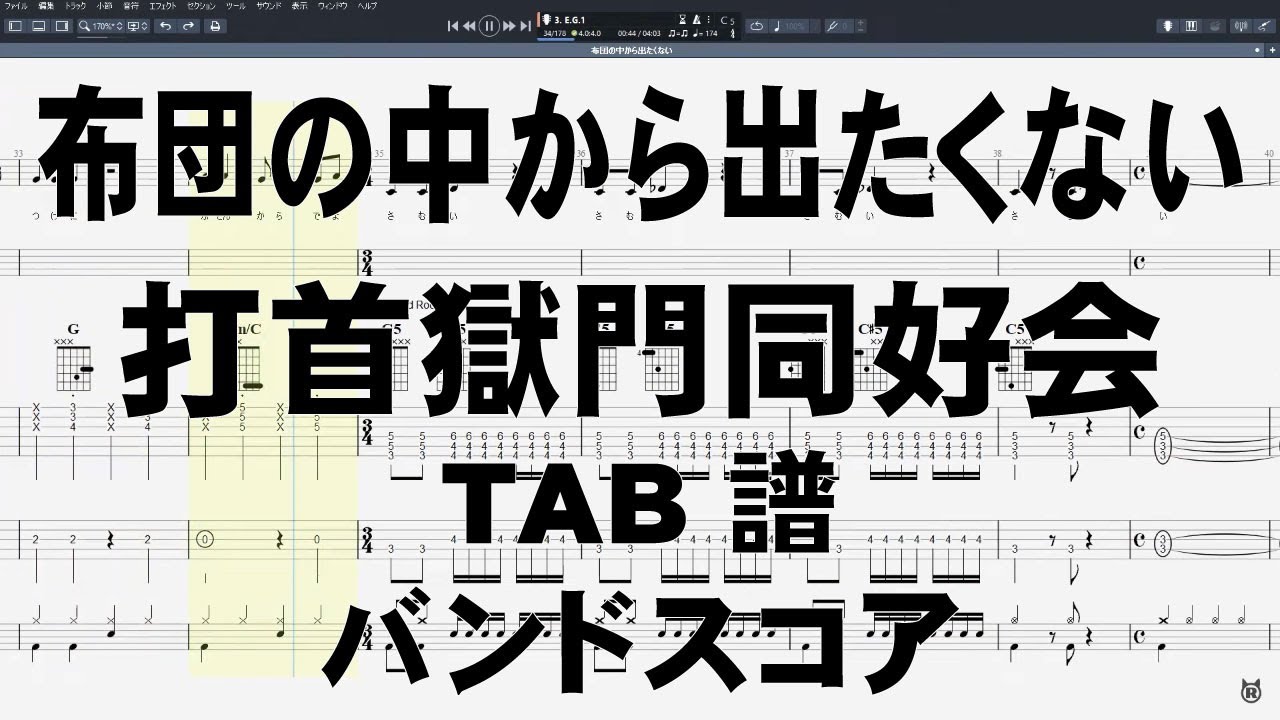Click the bar number 35 marker

pyautogui.click(x=379, y=154)
